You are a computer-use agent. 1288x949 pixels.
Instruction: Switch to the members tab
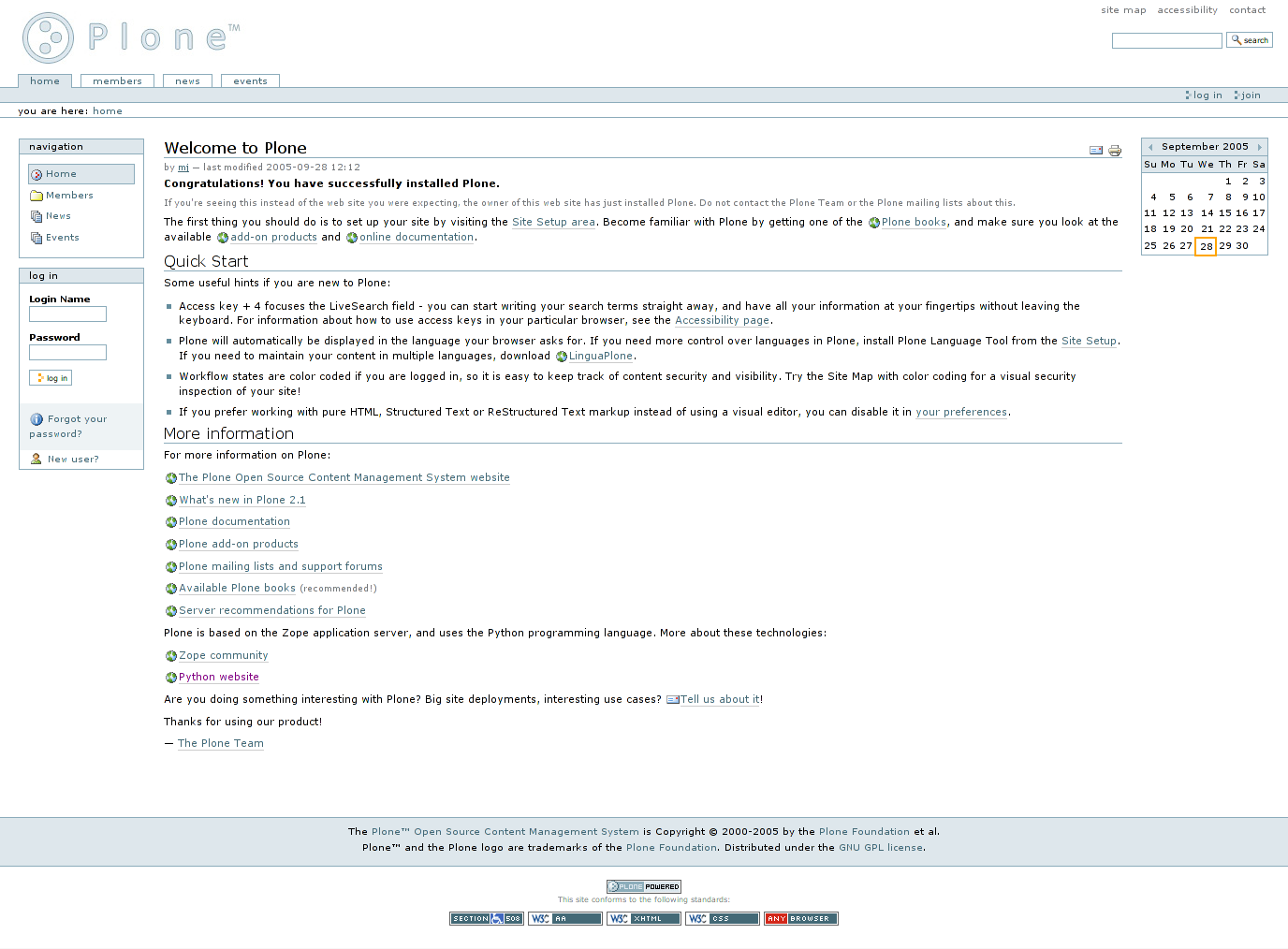pos(117,81)
